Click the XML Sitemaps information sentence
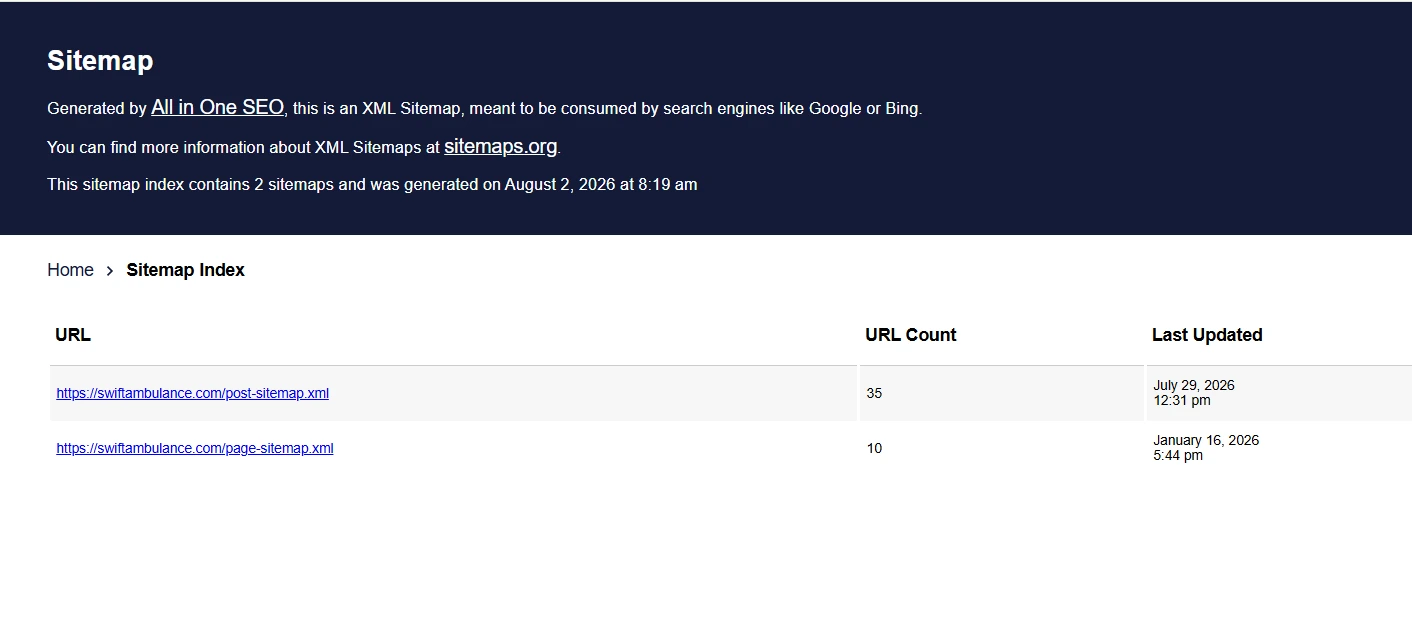 coord(304,147)
